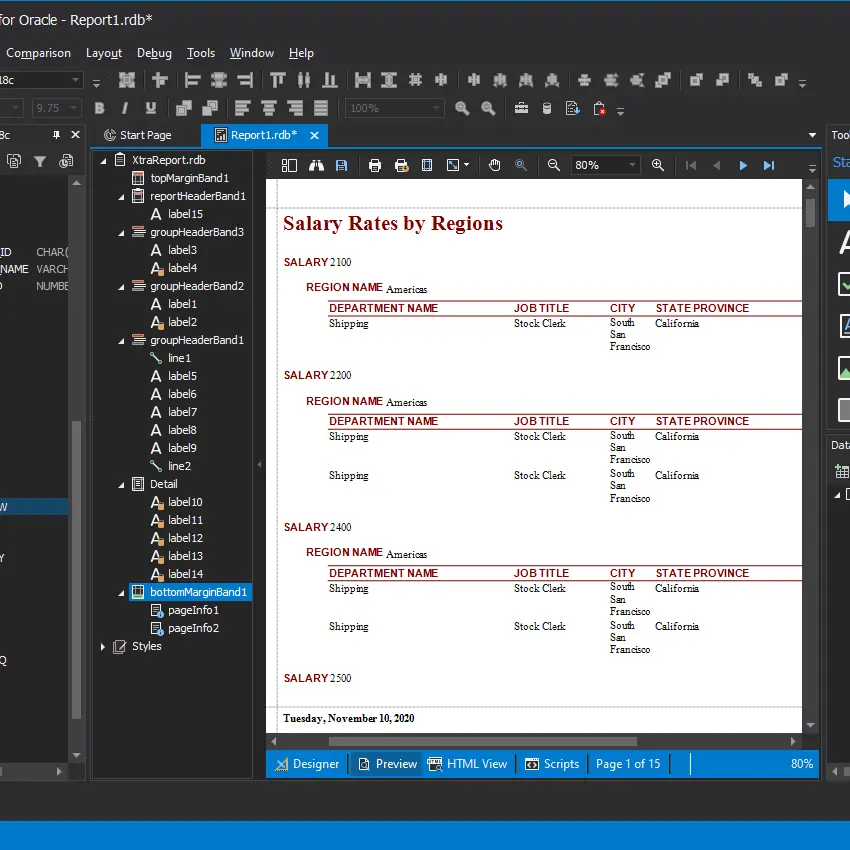Jump to the last preview page
Screen dimensions: 850x850
769,165
